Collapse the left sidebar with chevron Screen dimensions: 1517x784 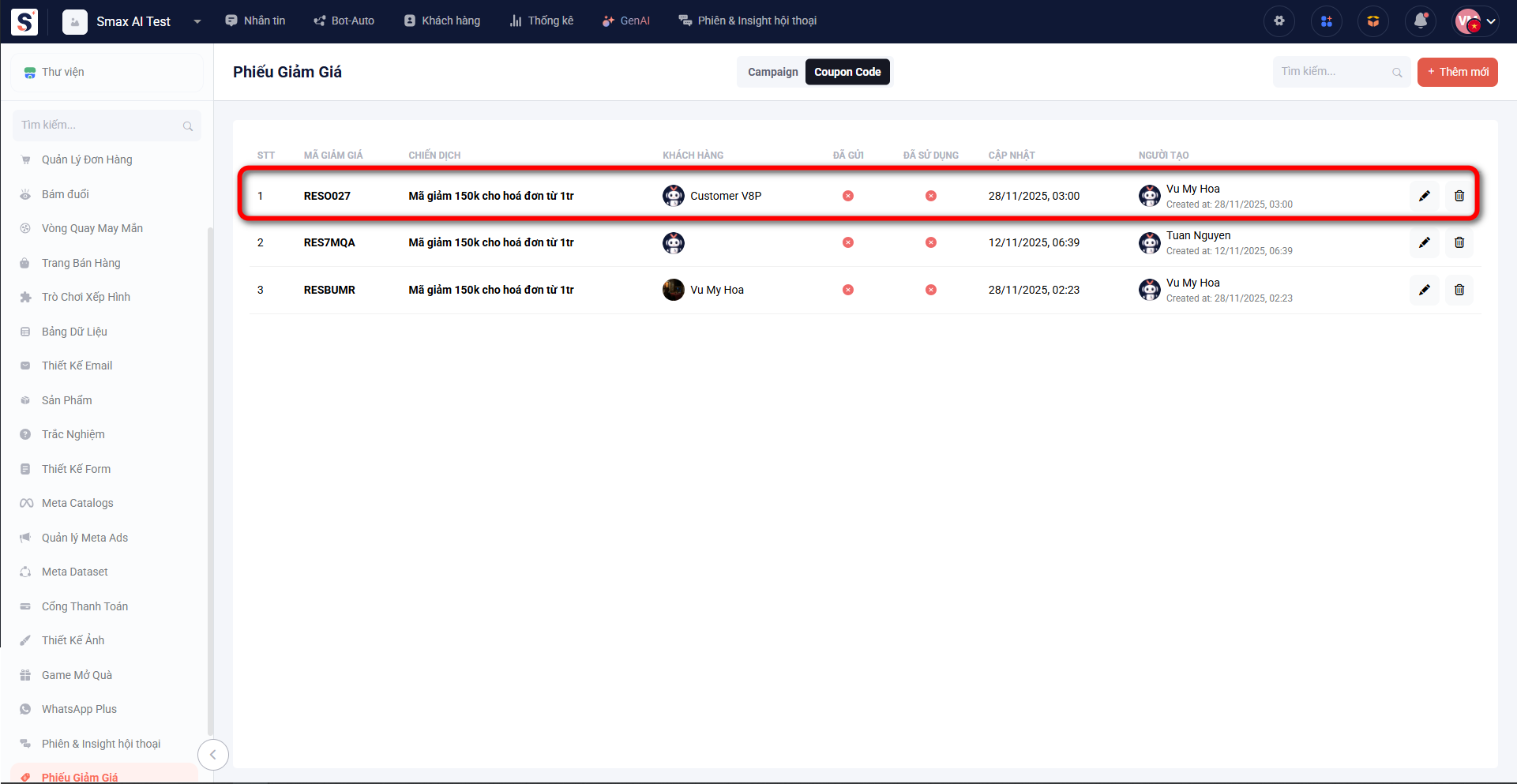tap(212, 755)
